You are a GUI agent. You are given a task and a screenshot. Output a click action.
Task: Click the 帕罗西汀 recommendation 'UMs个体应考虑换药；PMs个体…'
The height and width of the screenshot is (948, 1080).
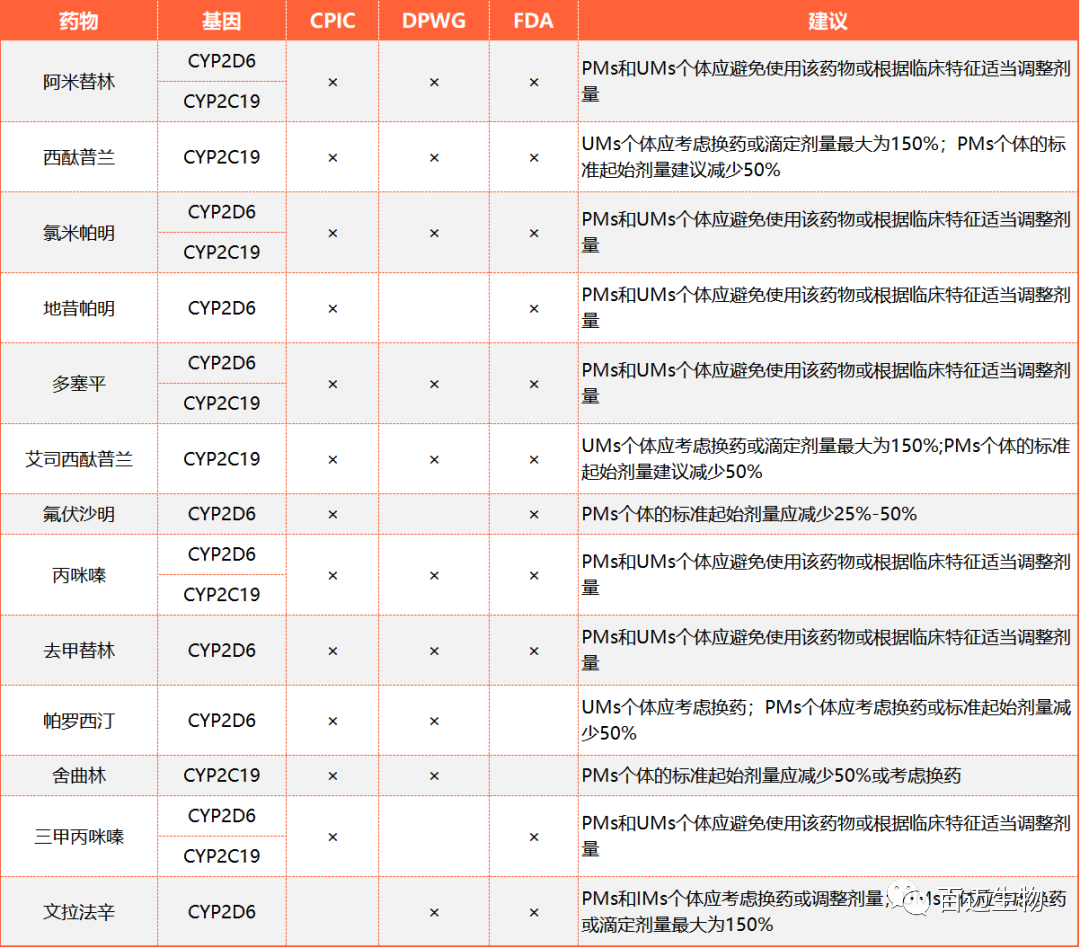click(x=827, y=720)
